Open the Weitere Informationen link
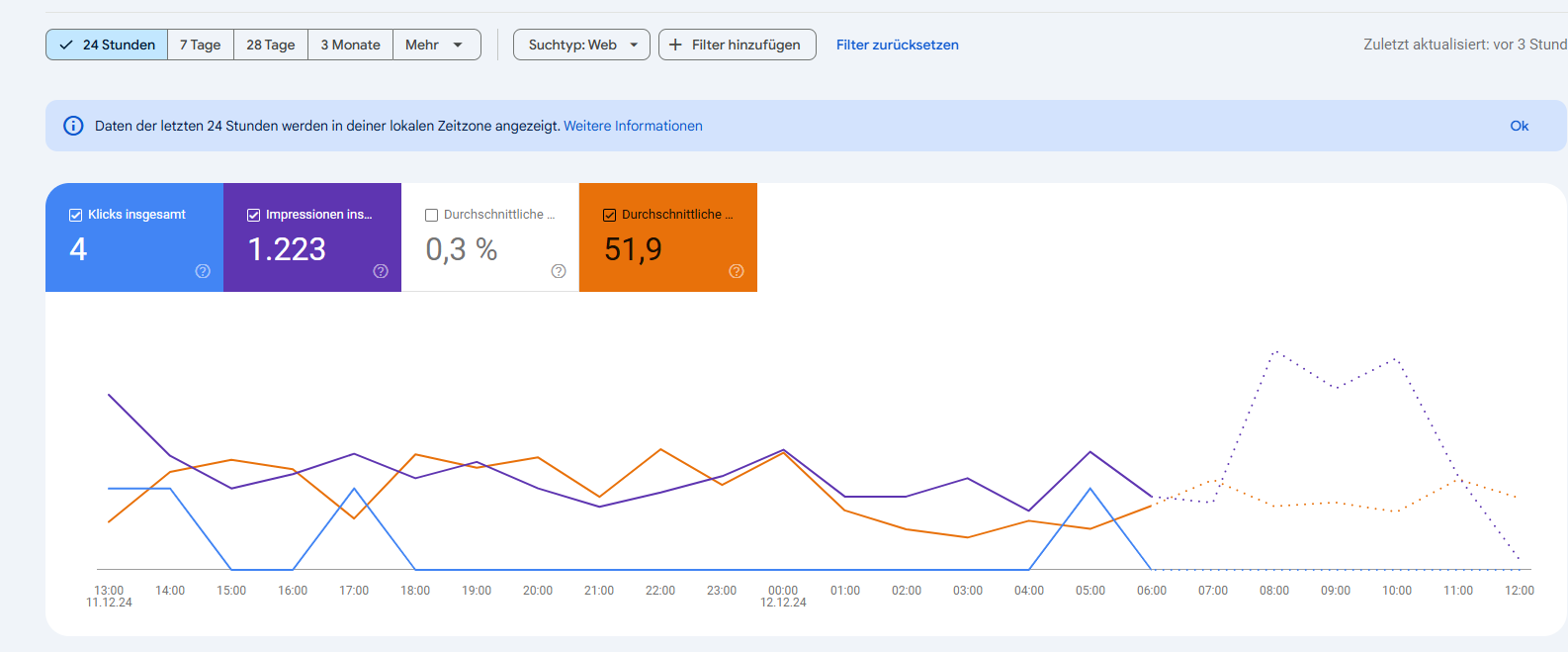The height and width of the screenshot is (652, 1568). 633,126
